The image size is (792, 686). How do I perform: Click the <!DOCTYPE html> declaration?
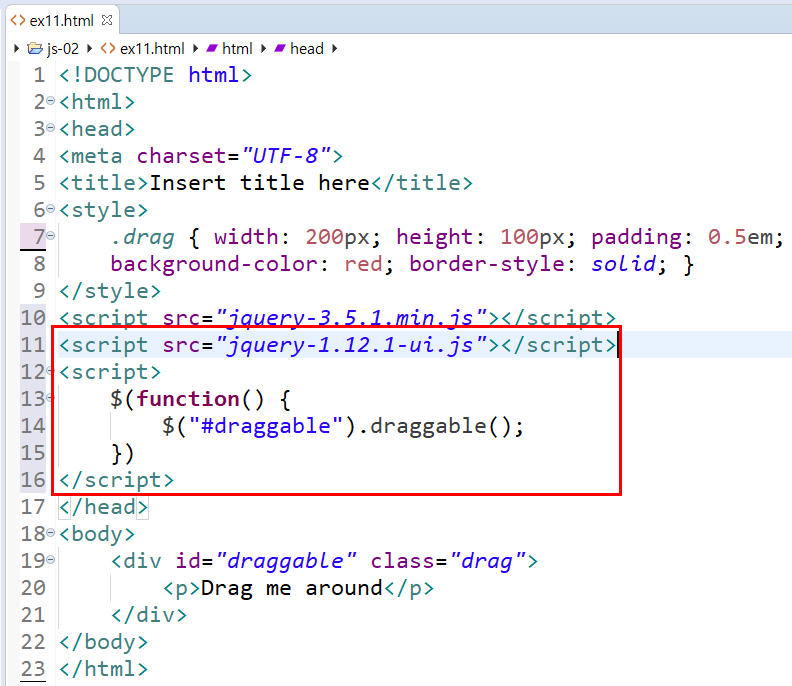pyautogui.click(x=155, y=75)
